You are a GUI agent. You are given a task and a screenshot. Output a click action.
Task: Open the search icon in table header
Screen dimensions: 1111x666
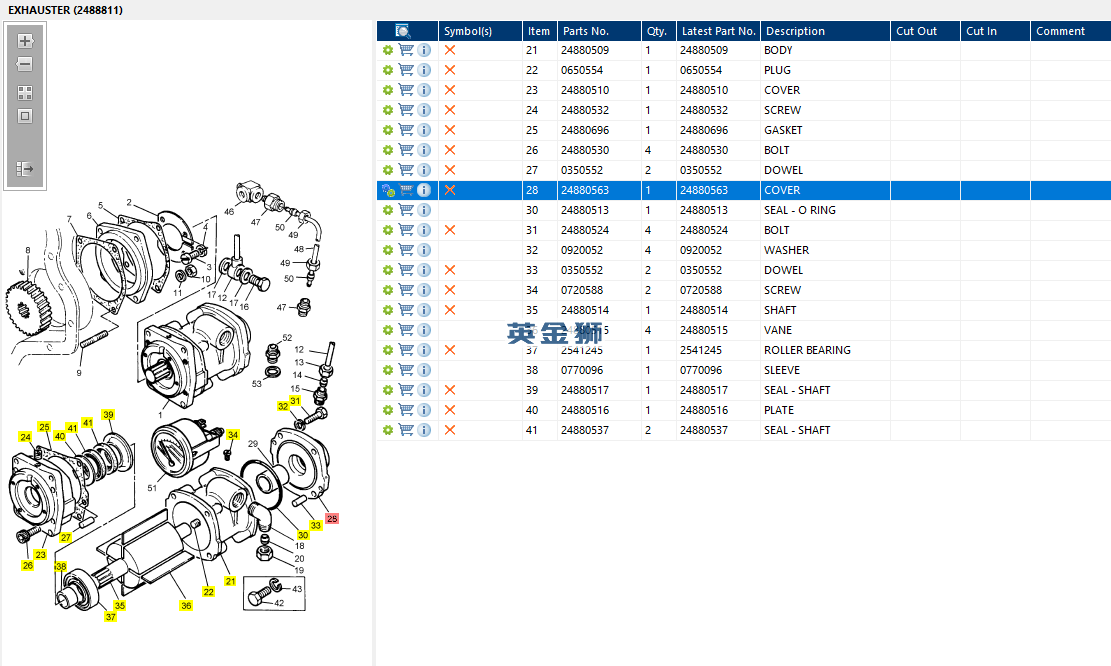pos(402,30)
